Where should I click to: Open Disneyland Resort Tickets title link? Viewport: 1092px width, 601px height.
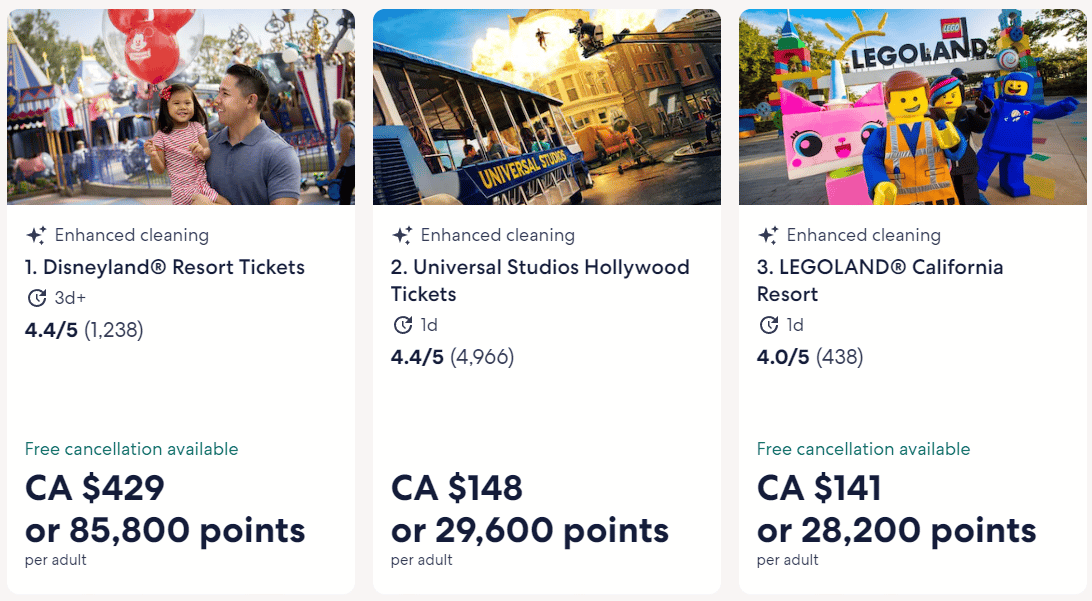[165, 267]
